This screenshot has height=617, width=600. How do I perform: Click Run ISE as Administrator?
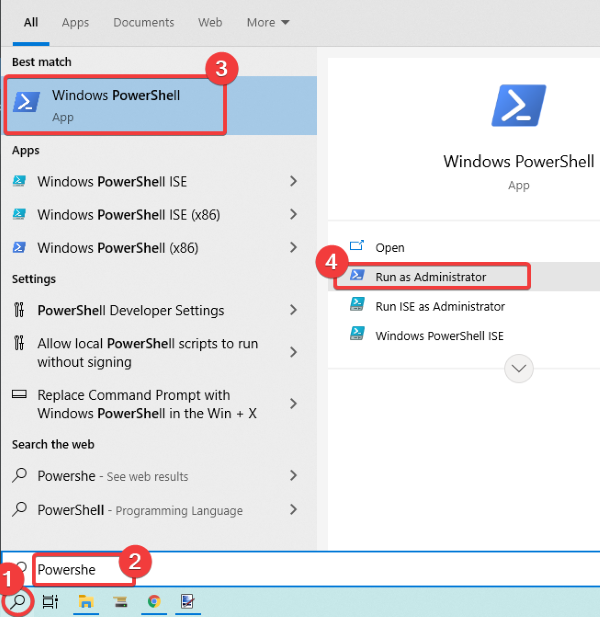click(439, 306)
